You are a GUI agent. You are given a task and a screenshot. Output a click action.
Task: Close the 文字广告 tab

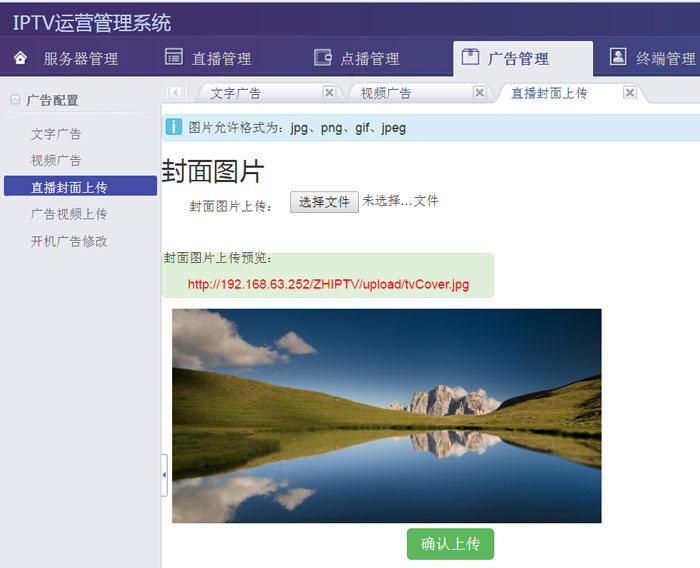pyautogui.click(x=329, y=92)
